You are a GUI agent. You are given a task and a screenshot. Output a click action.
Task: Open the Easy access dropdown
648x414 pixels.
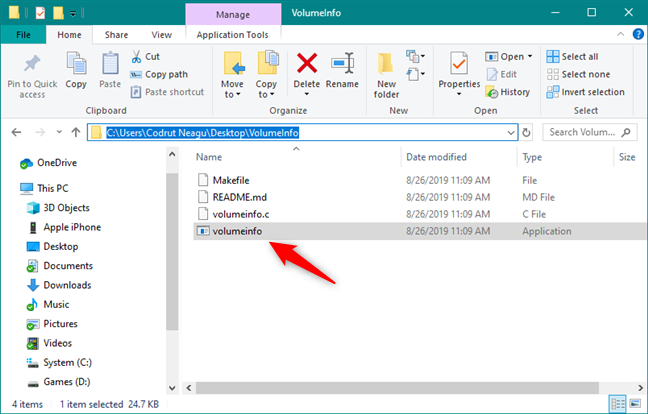click(415, 74)
